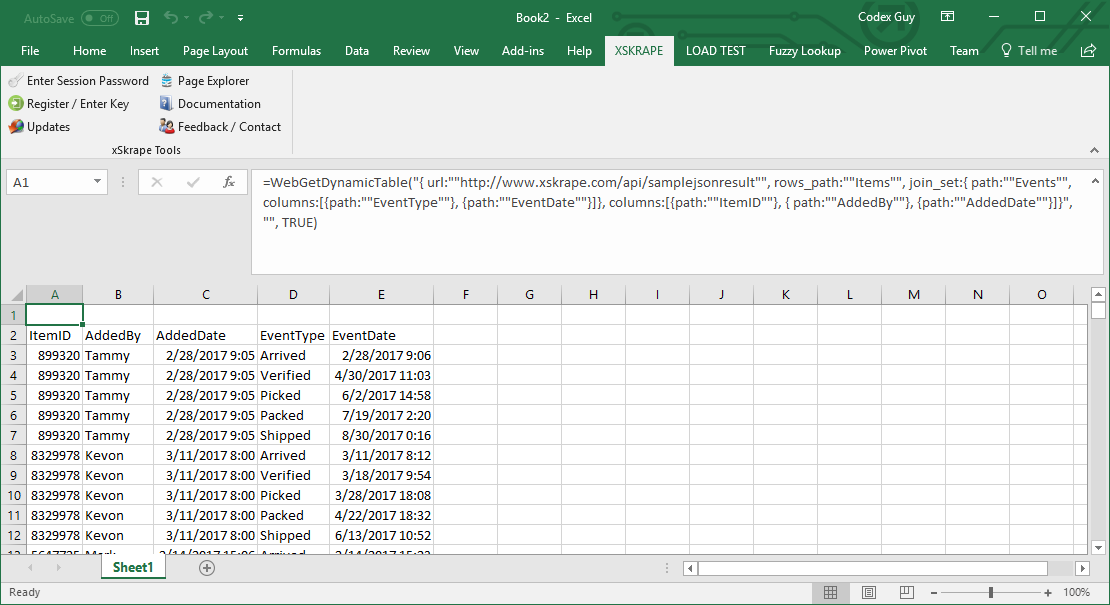Redo the last action
This screenshot has width=1110, height=605.
(206, 17)
